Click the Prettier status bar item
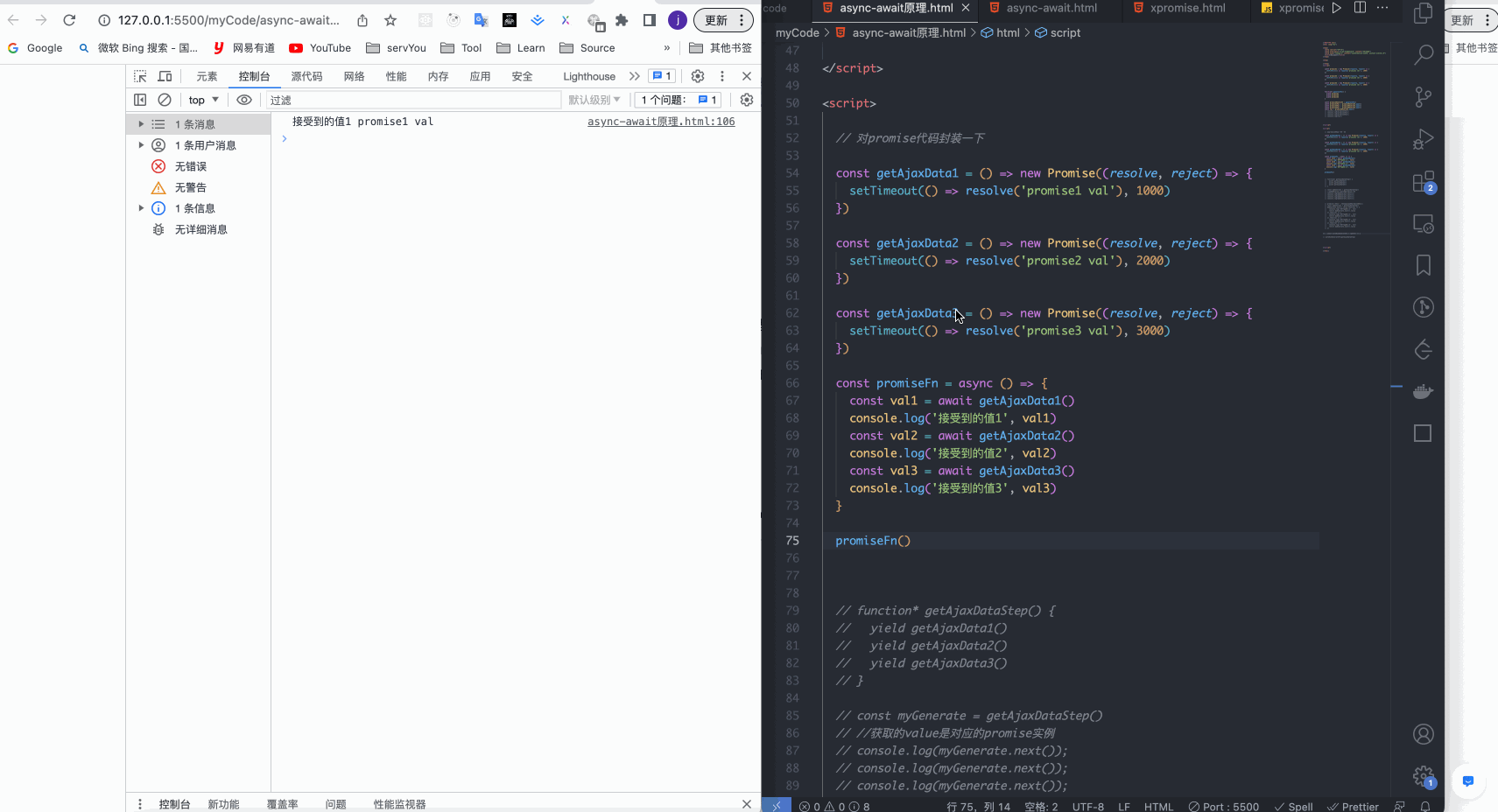The height and width of the screenshot is (812, 1498). [x=1353, y=806]
